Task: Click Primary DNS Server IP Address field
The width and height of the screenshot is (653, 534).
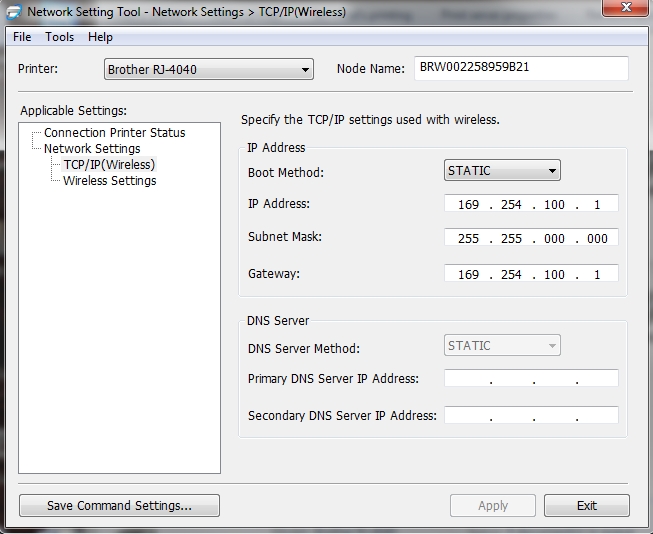Action: 531,379
